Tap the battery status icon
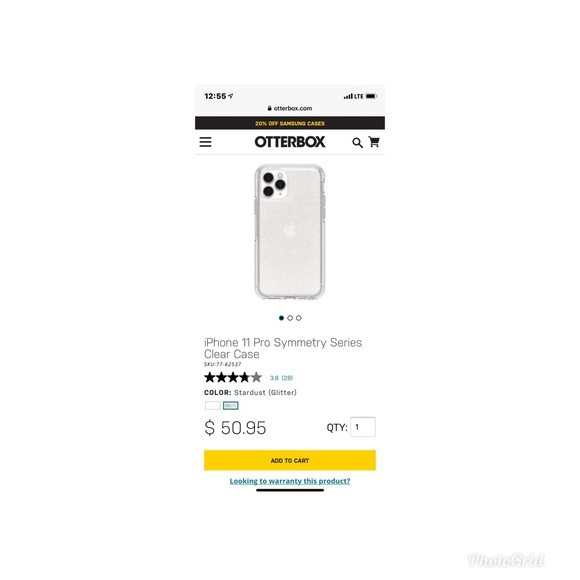Viewport: 580px width, 580px height. pos(371,96)
